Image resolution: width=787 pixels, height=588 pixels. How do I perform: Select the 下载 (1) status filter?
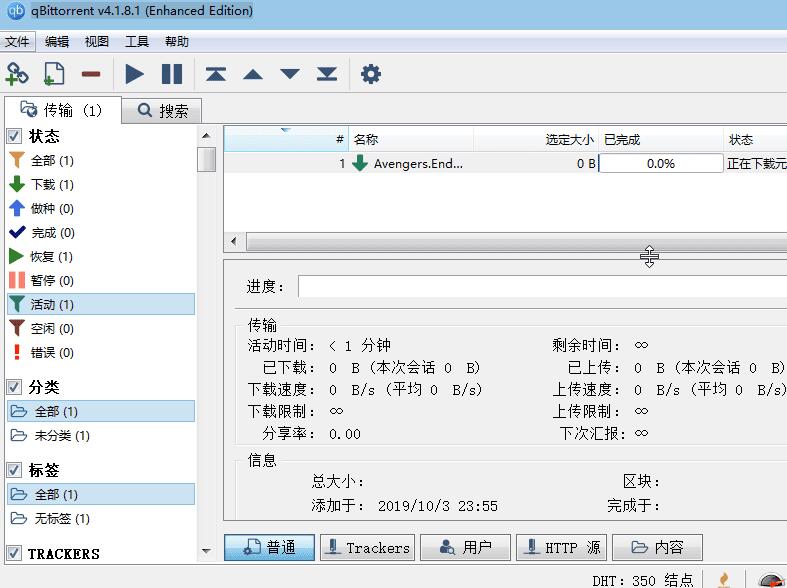click(x=100, y=185)
